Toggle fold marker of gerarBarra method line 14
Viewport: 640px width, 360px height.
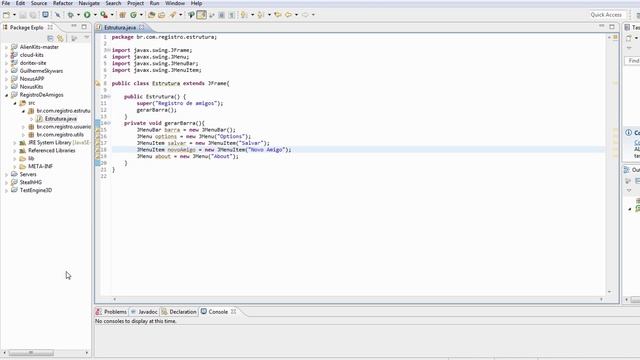[x=109, y=123]
